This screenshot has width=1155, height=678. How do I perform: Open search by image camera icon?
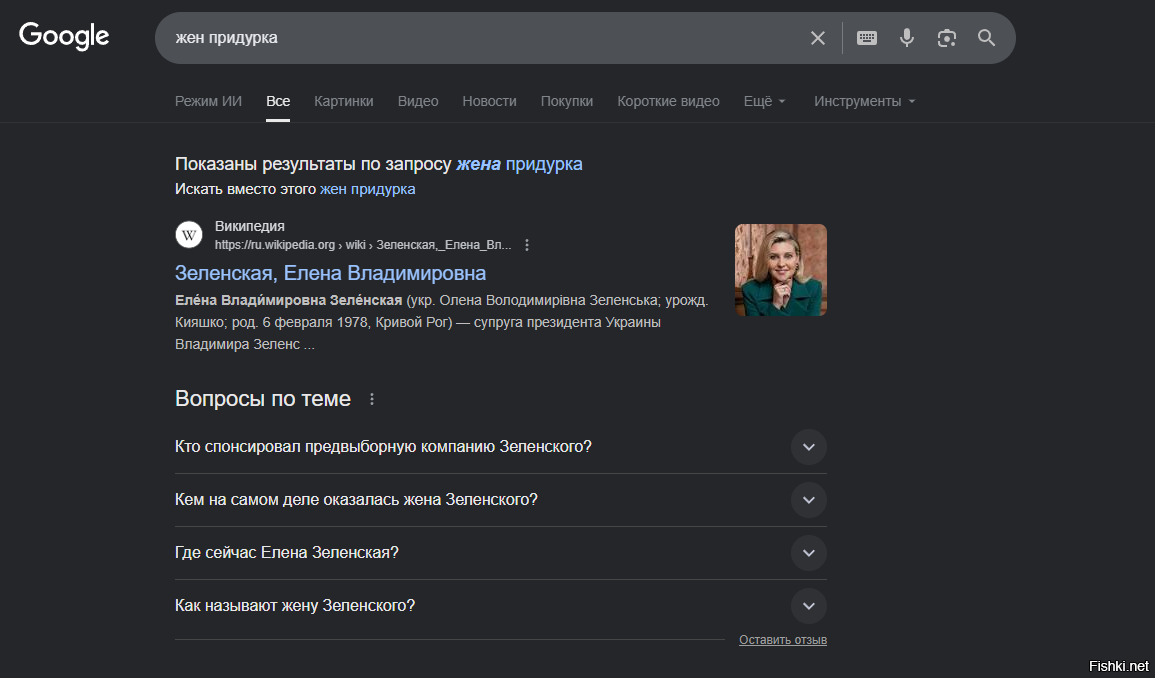click(x=947, y=38)
